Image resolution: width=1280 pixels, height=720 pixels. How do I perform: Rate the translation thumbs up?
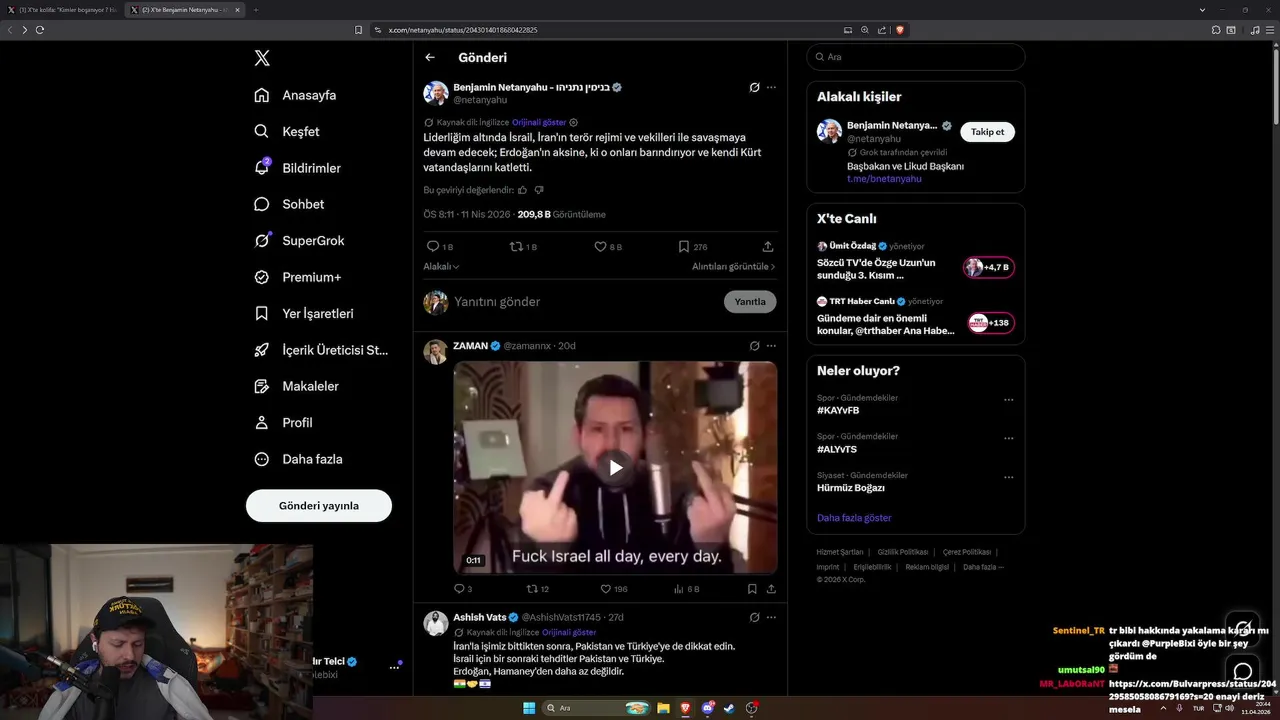click(523, 190)
